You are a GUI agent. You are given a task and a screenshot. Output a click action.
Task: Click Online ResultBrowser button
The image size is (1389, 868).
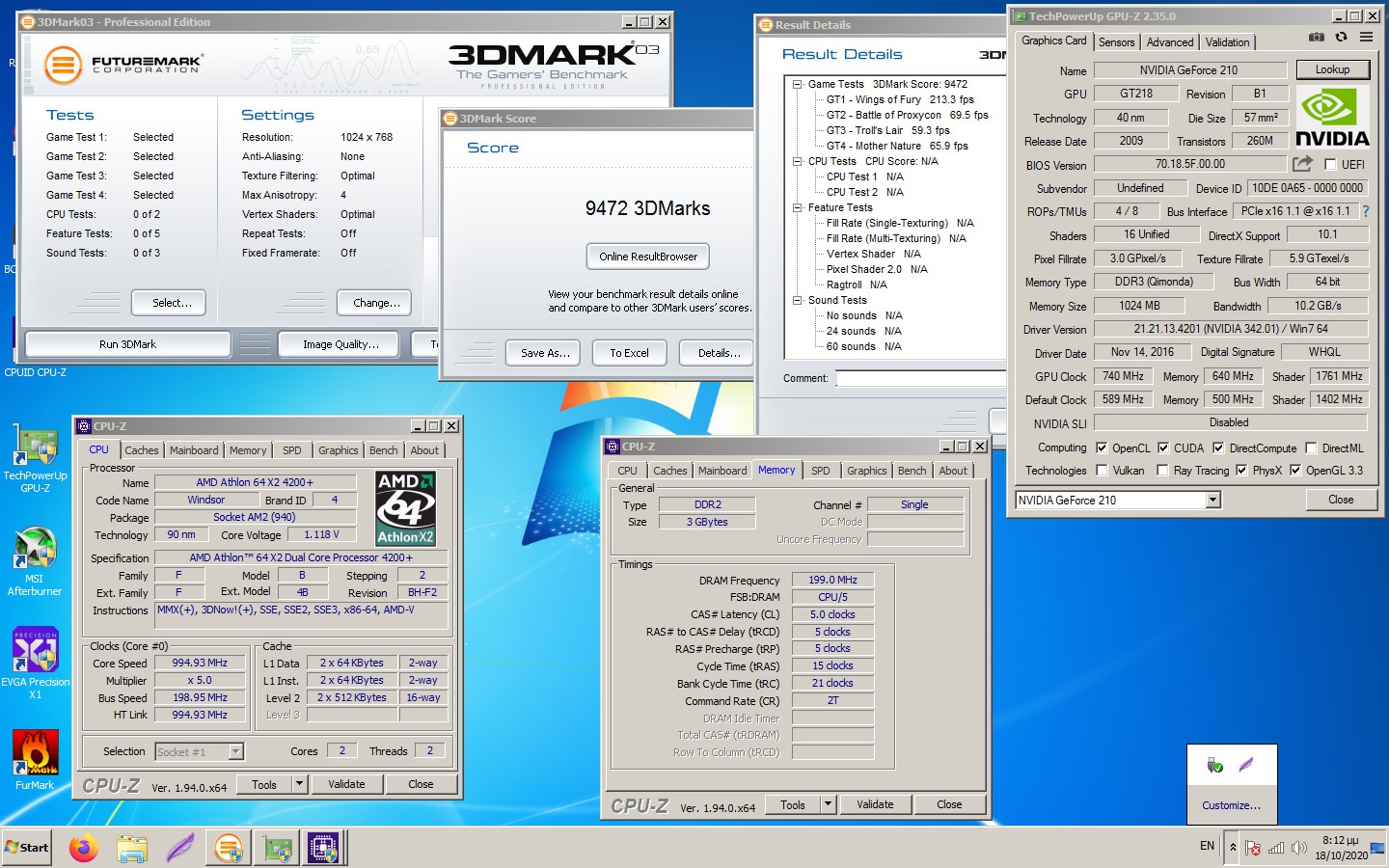point(648,257)
